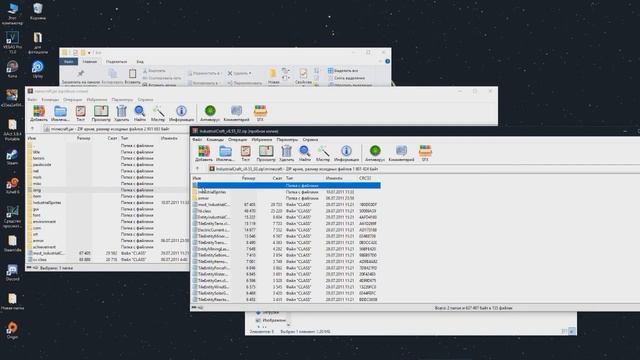Open Discord desktop shortcut
Viewport: 640px width, 360px height.
(x=12, y=273)
